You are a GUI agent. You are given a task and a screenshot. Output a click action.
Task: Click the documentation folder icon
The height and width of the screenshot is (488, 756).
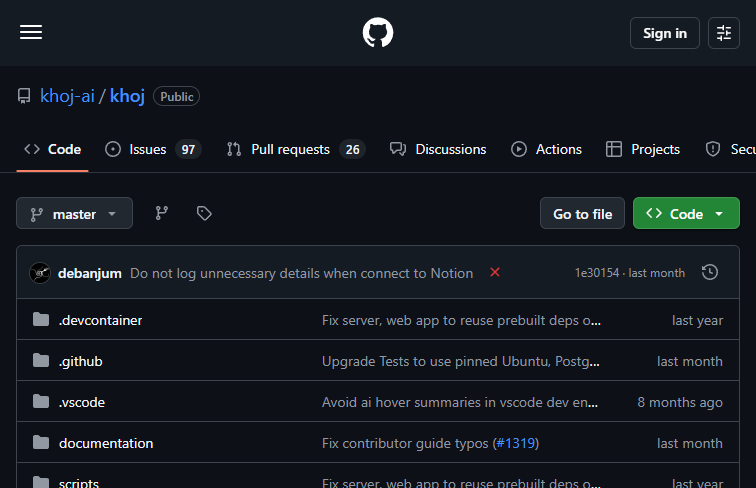[41, 442]
